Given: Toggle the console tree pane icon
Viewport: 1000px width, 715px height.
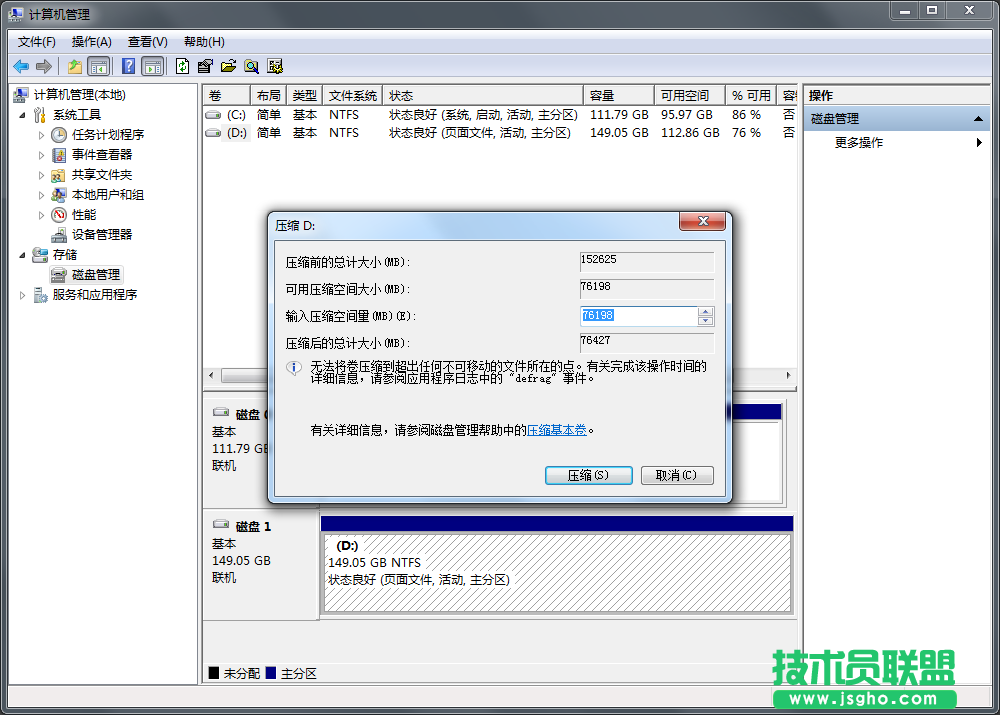Looking at the screenshot, I should (96, 65).
